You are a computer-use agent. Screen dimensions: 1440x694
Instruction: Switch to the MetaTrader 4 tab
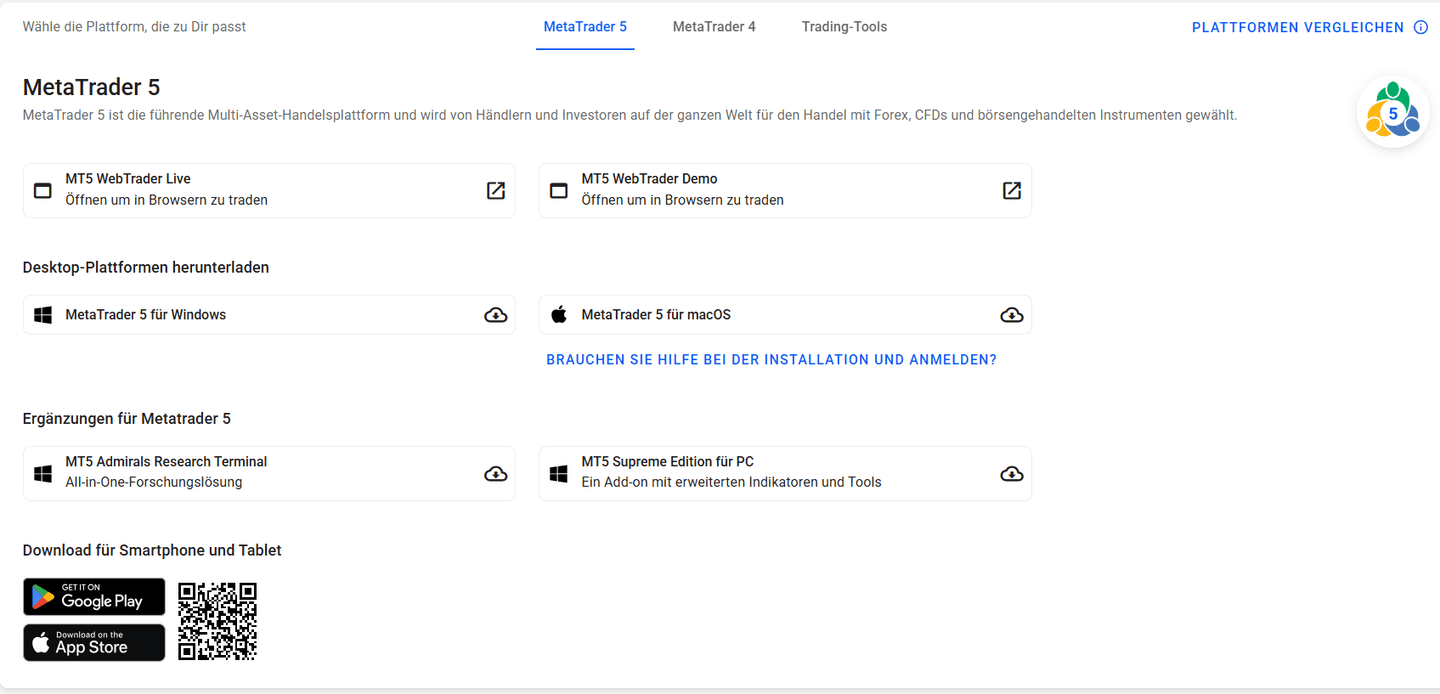[714, 27]
